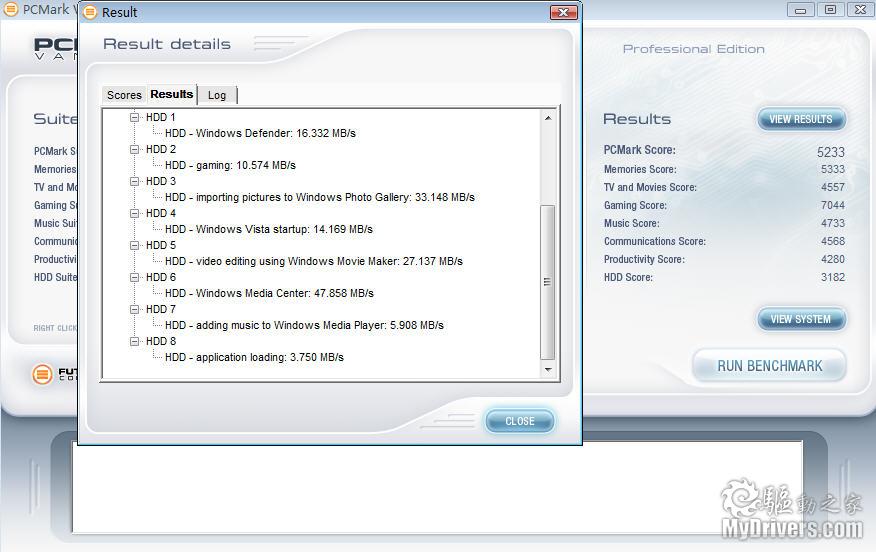Start the test with RUN BENCHMARK

(x=769, y=366)
